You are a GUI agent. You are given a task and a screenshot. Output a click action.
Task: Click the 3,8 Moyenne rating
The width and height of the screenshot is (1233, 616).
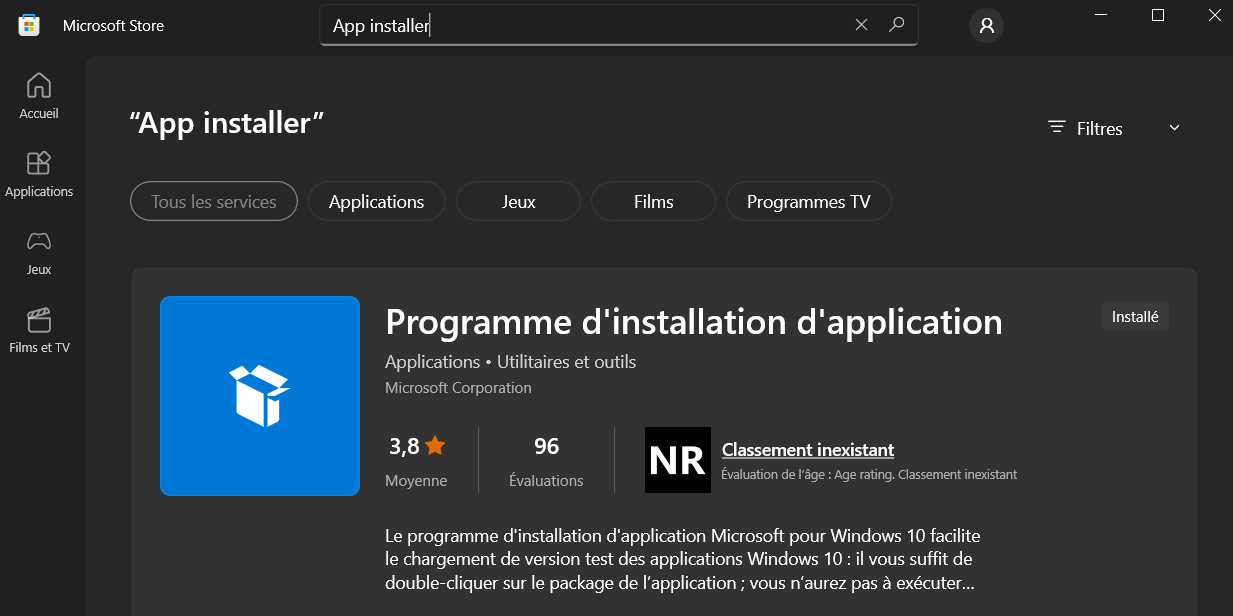click(x=417, y=461)
